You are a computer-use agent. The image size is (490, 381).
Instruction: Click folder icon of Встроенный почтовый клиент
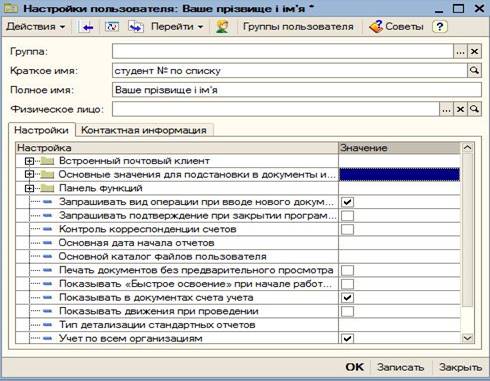click(x=47, y=161)
